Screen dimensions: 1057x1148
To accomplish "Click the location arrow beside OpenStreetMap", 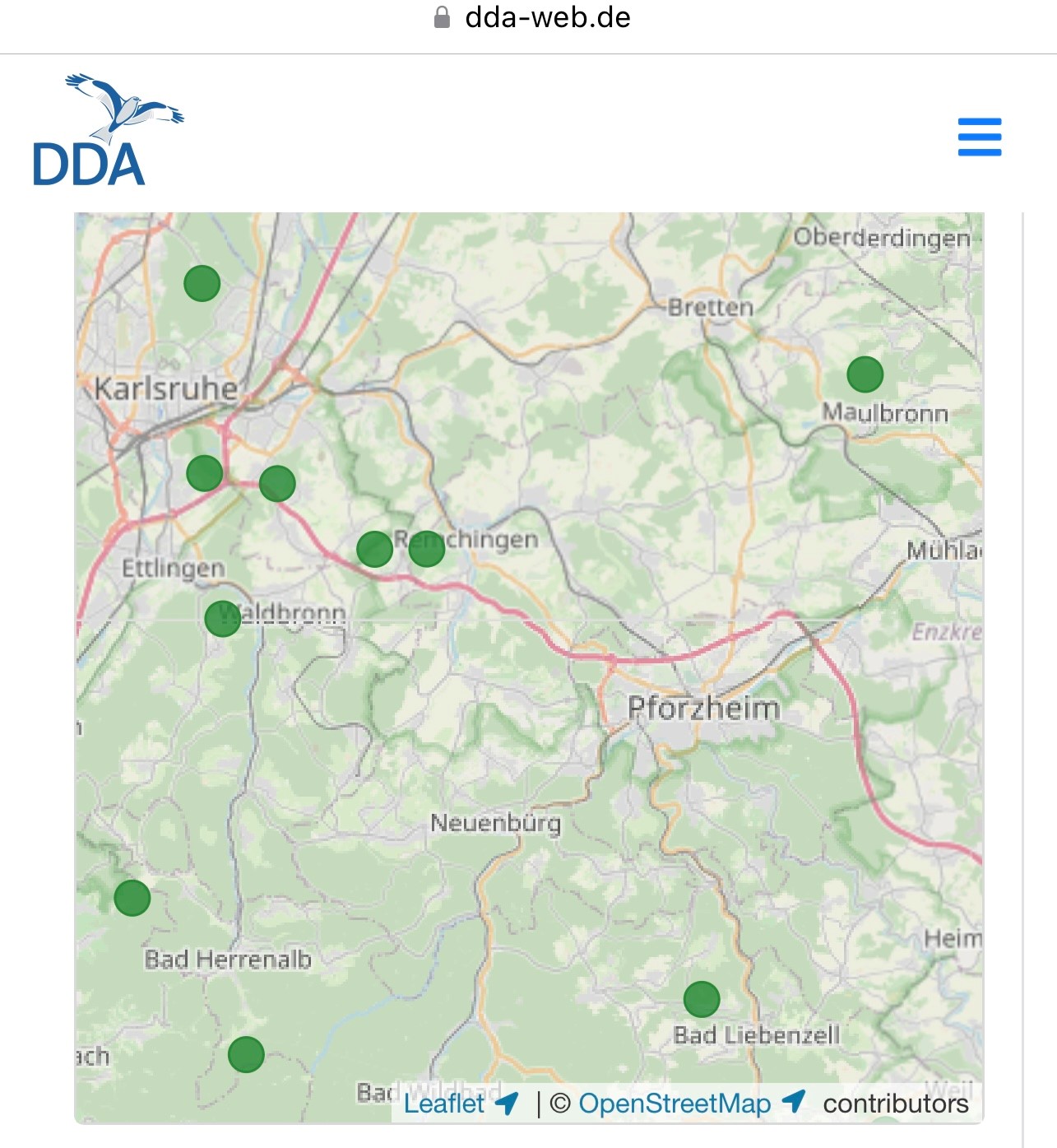I will 792,1104.
